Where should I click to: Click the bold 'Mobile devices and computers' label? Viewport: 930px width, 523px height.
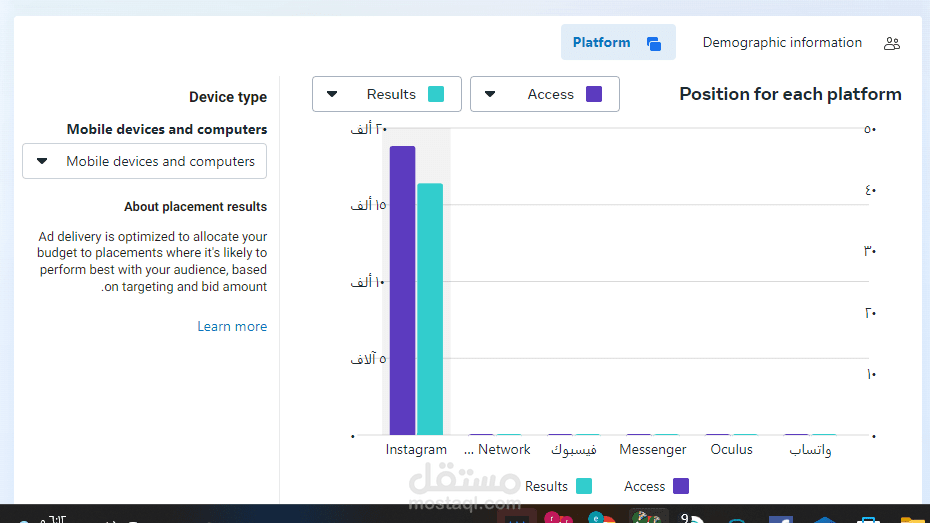[x=167, y=129]
